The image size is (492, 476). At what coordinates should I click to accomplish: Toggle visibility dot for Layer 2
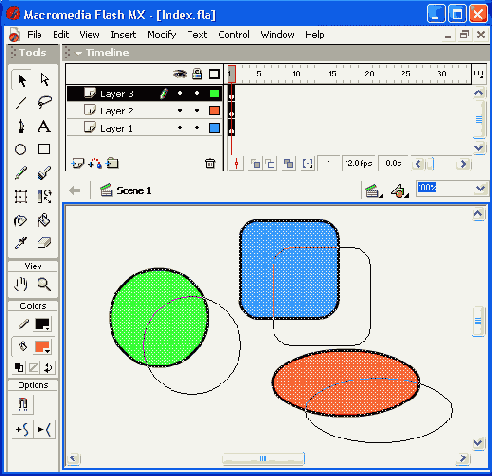pyautogui.click(x=180, y=111)
